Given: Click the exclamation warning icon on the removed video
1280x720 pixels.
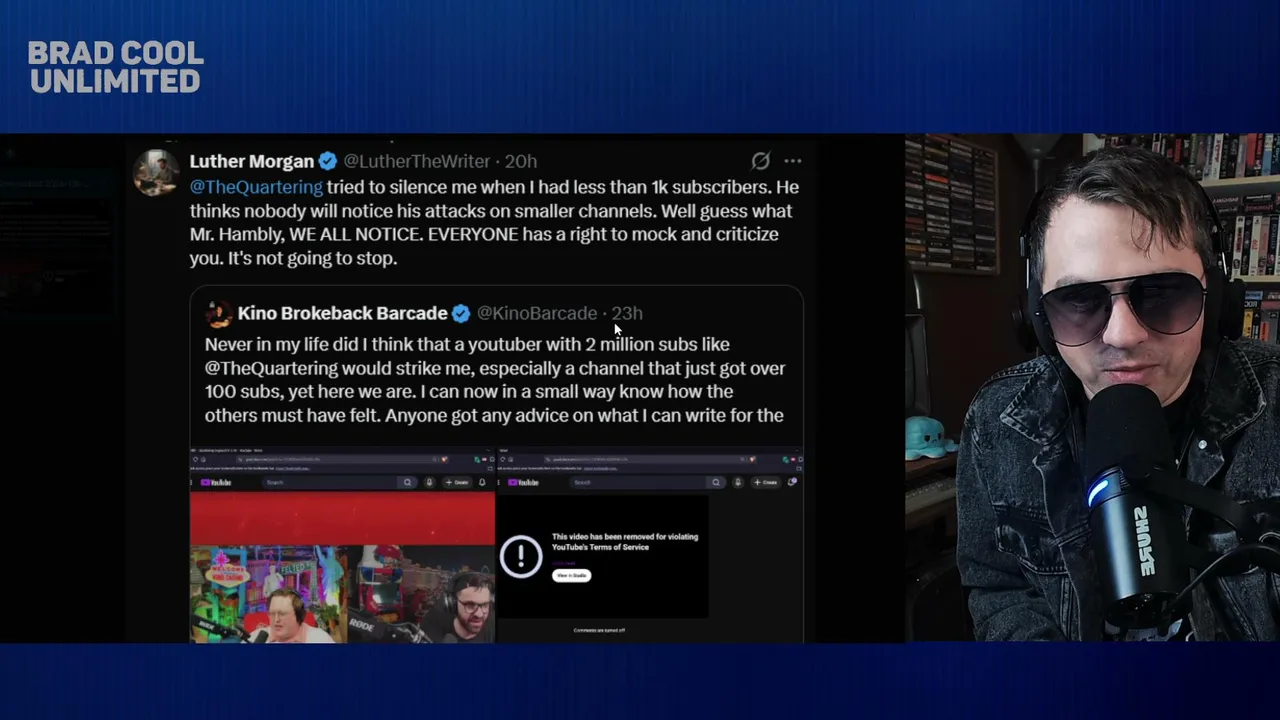Looking at the screenshot, I should point(521,556).
